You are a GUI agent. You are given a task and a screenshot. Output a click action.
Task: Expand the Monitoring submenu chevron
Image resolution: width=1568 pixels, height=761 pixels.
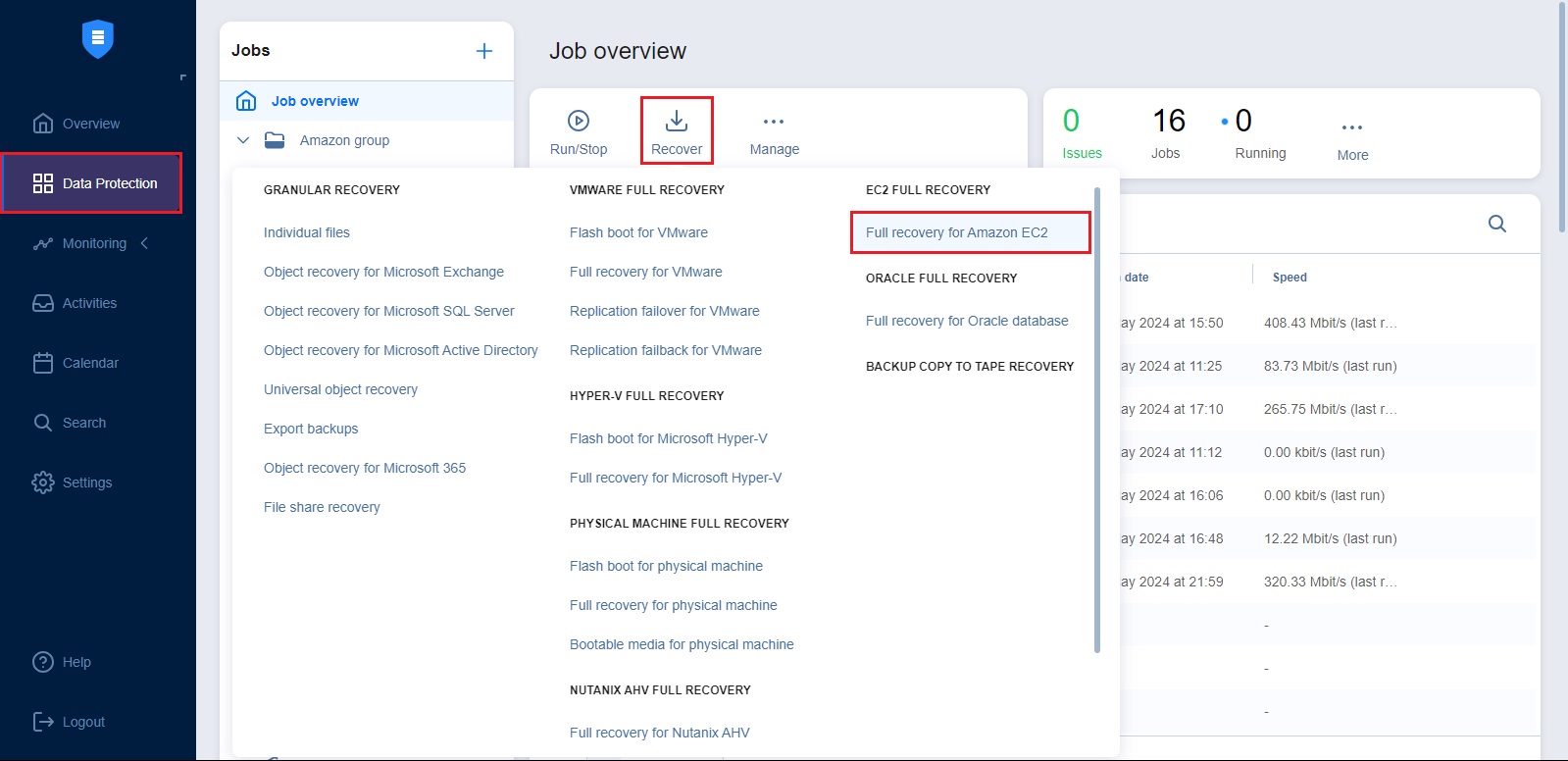tap(144, 243)
